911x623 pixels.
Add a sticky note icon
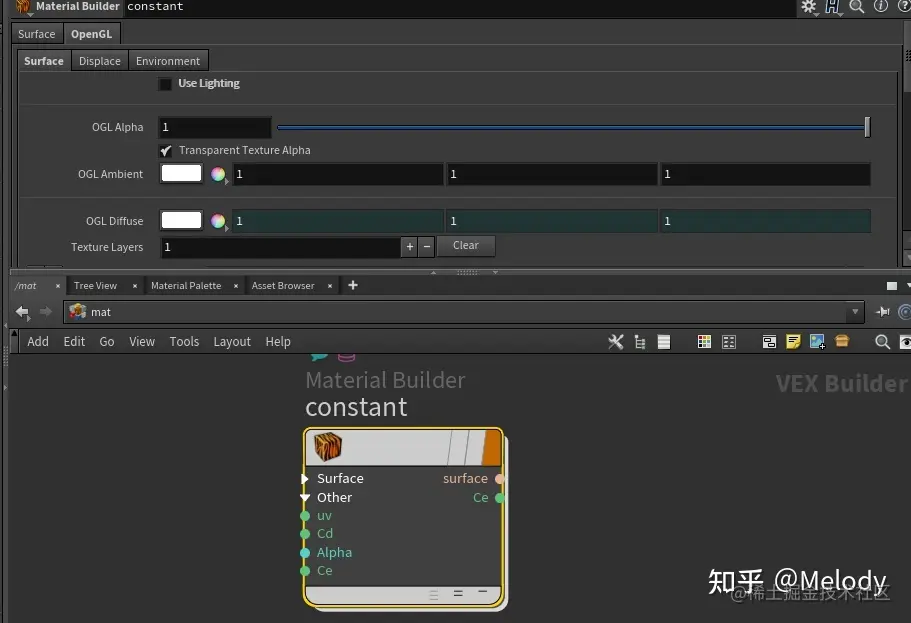793,342
